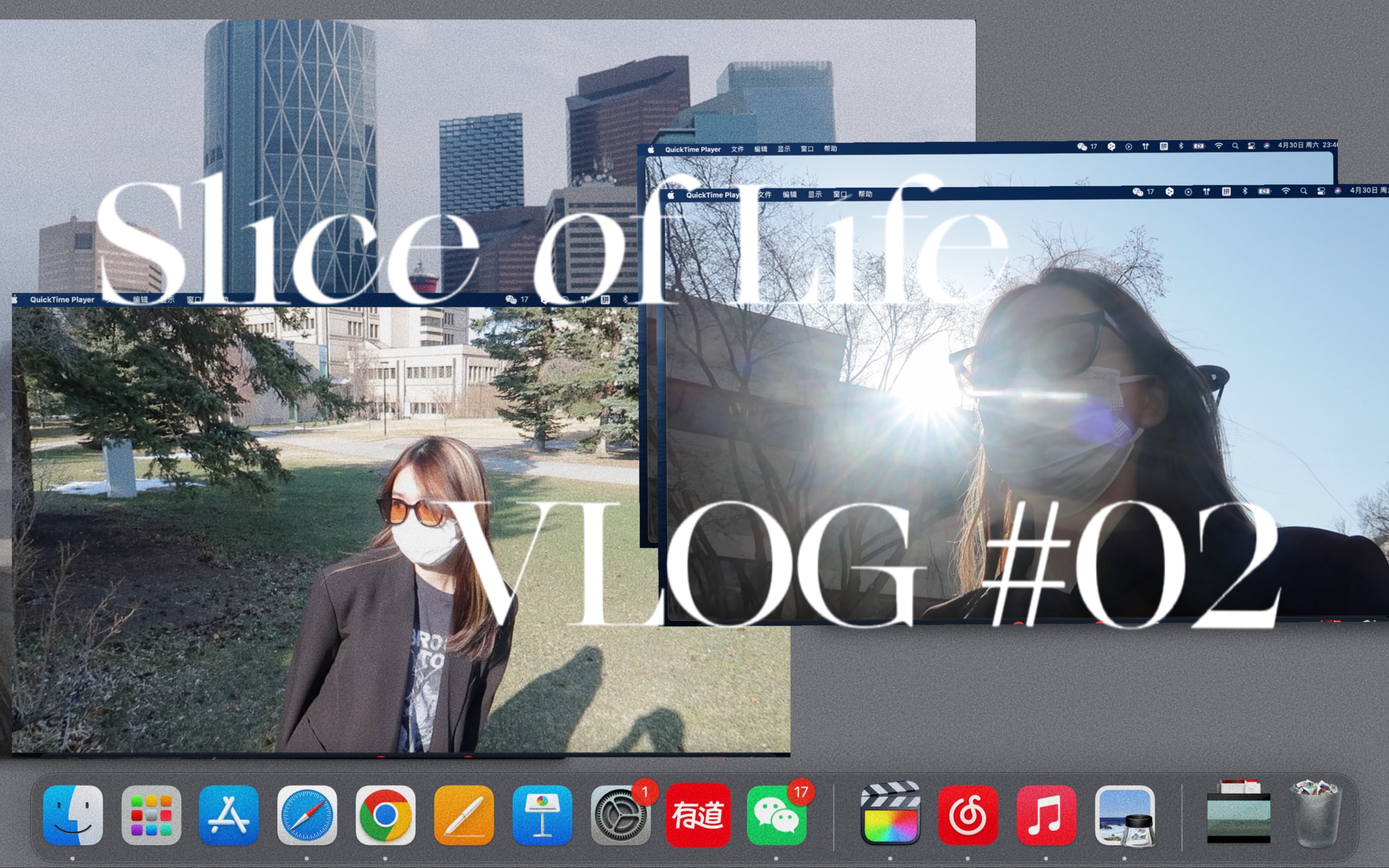Click the Apple logo in the rear QuickTime menu bar
The width and height of the screenshot is (1389, 868).
pyautogui.click(x=651, y=149)
